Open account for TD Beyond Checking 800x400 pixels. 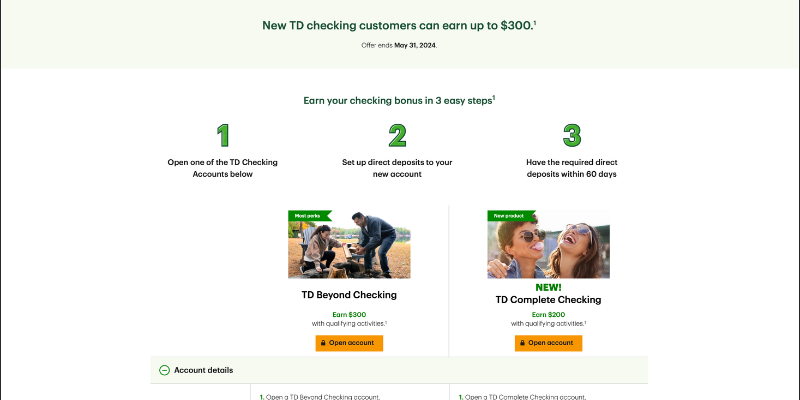point(349,343)
